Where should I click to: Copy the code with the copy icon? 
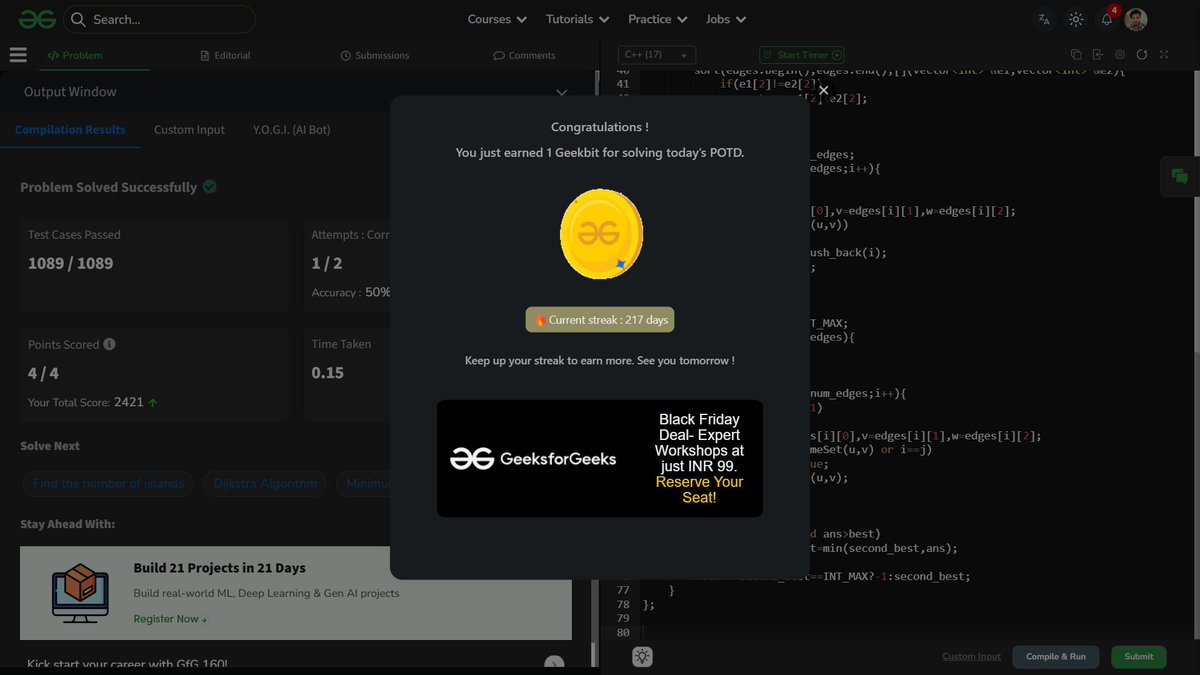click(x=1075, y=55)
